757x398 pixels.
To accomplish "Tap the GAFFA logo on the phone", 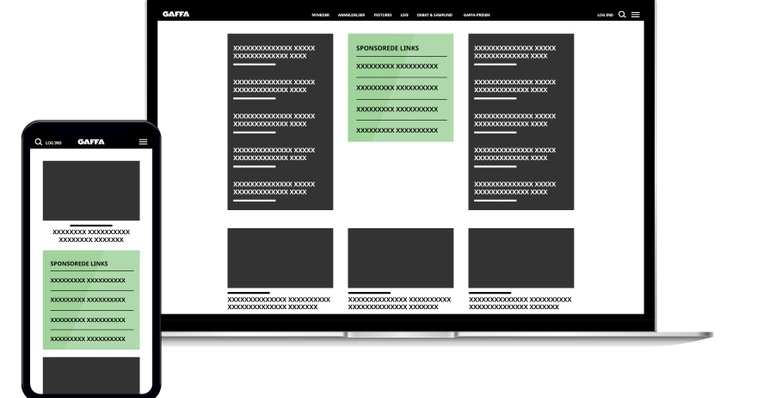I will tap(91, 142).
